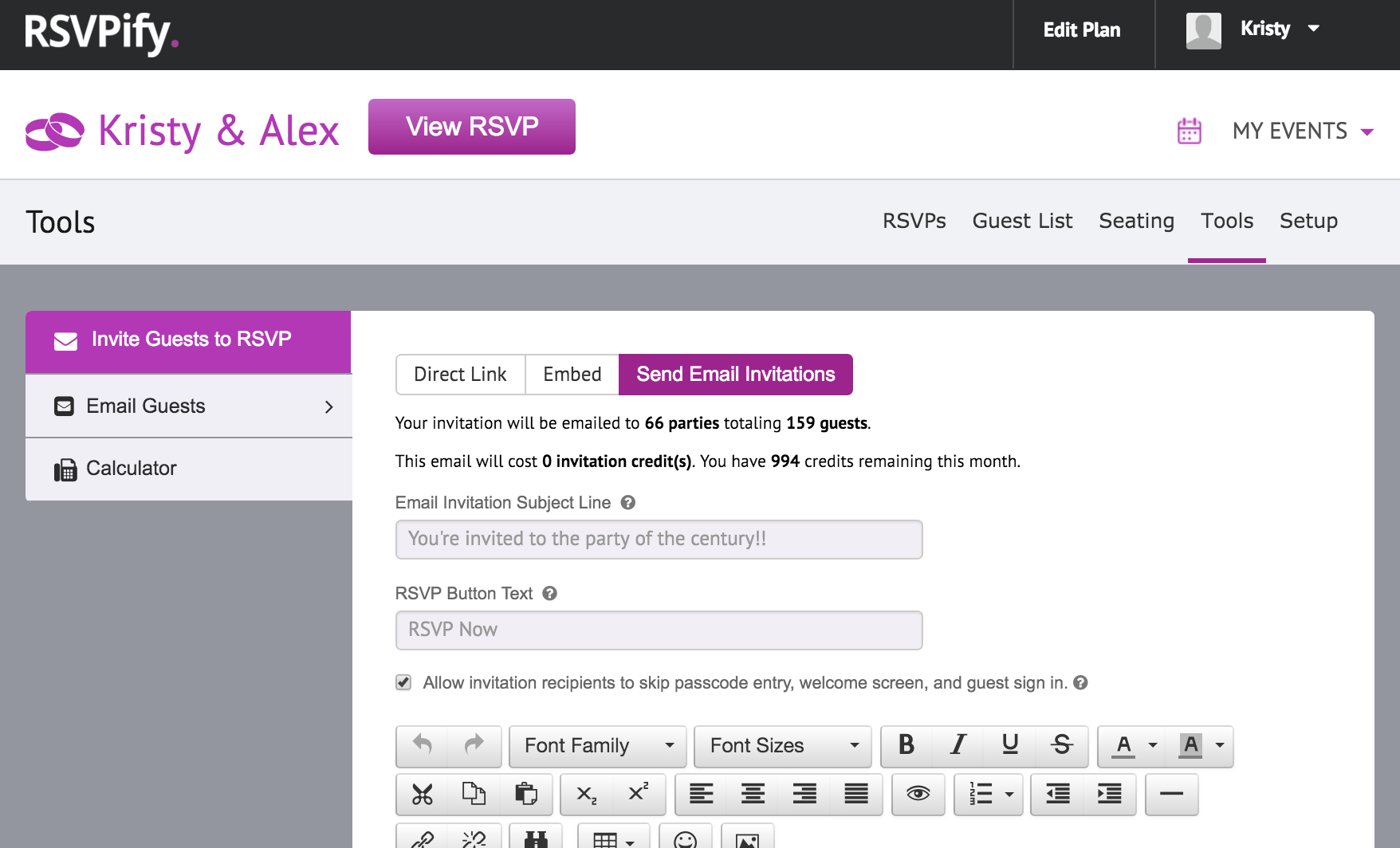Click the paste icon in the editor
The height and width of the screenshot is (848, 1400).
tap(526, 794)
